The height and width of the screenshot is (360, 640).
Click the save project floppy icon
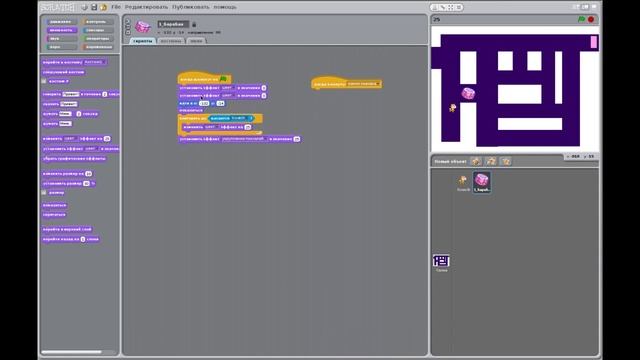pyautogui.click(x=94, y=7)
